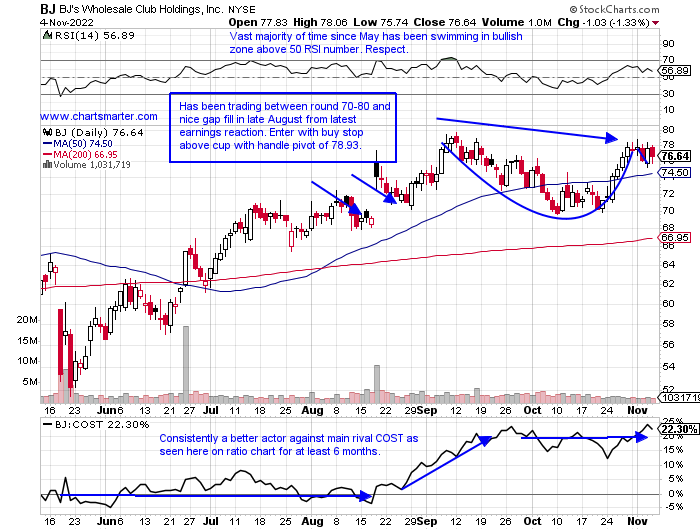
Task: Click the 74.50 moving average axis tag
Action: tap(675, 172)
